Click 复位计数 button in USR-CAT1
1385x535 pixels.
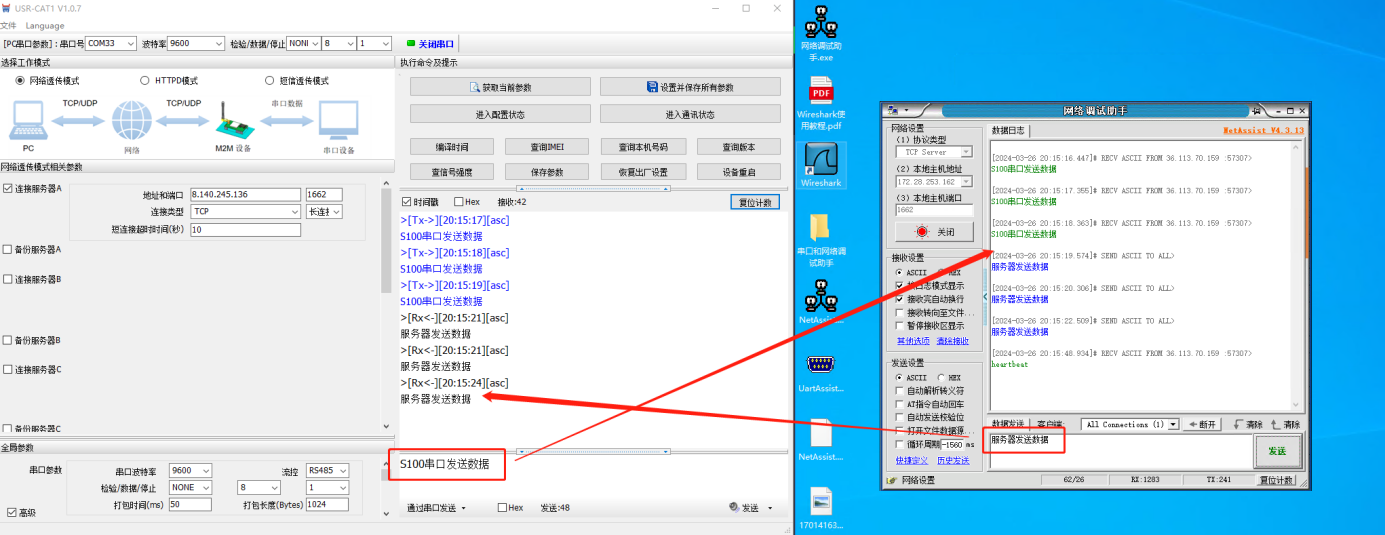754,201
